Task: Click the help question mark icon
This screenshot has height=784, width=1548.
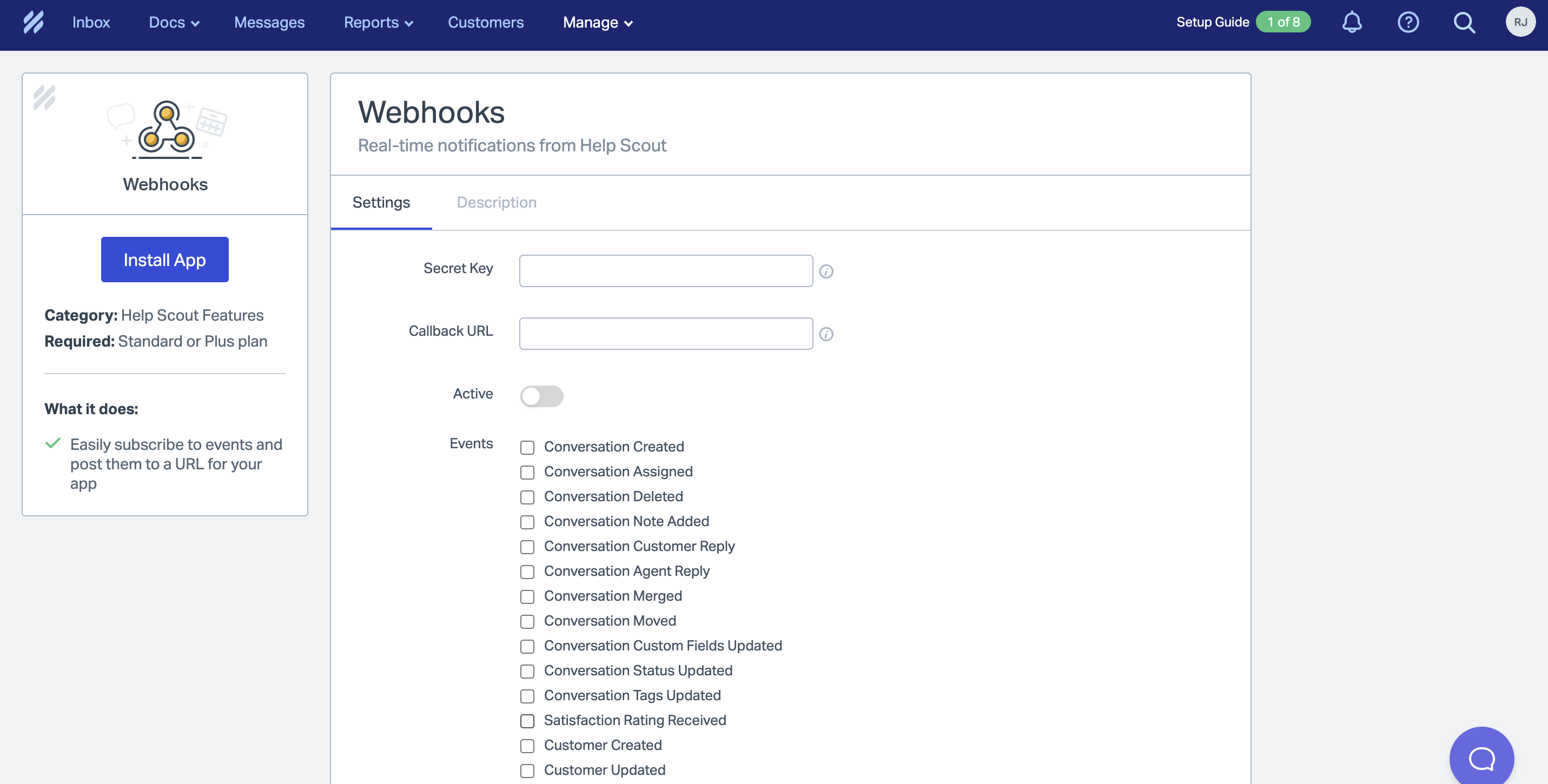Action: 1408,22
